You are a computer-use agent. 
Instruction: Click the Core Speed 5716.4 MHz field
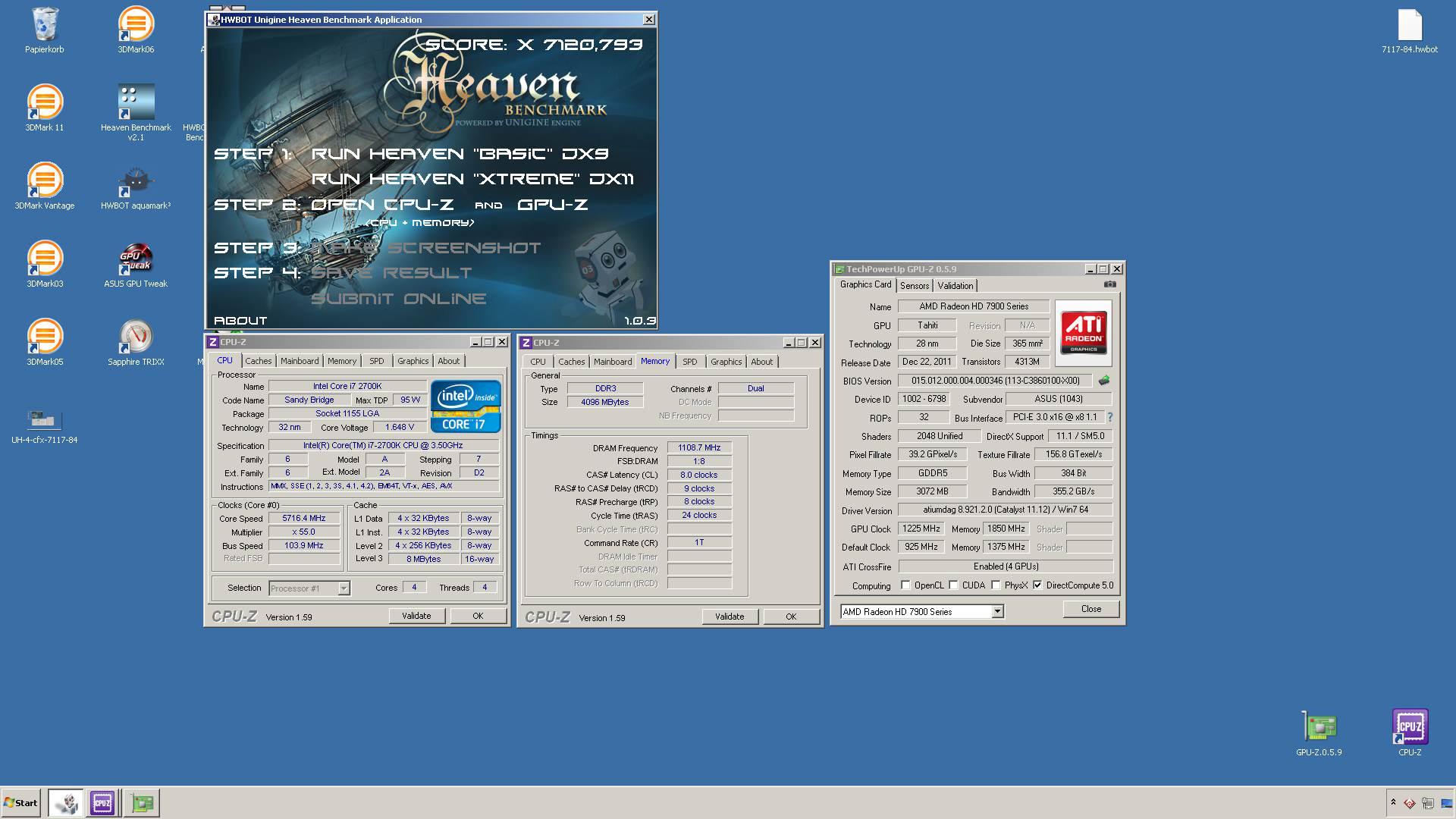coord(304,519)
